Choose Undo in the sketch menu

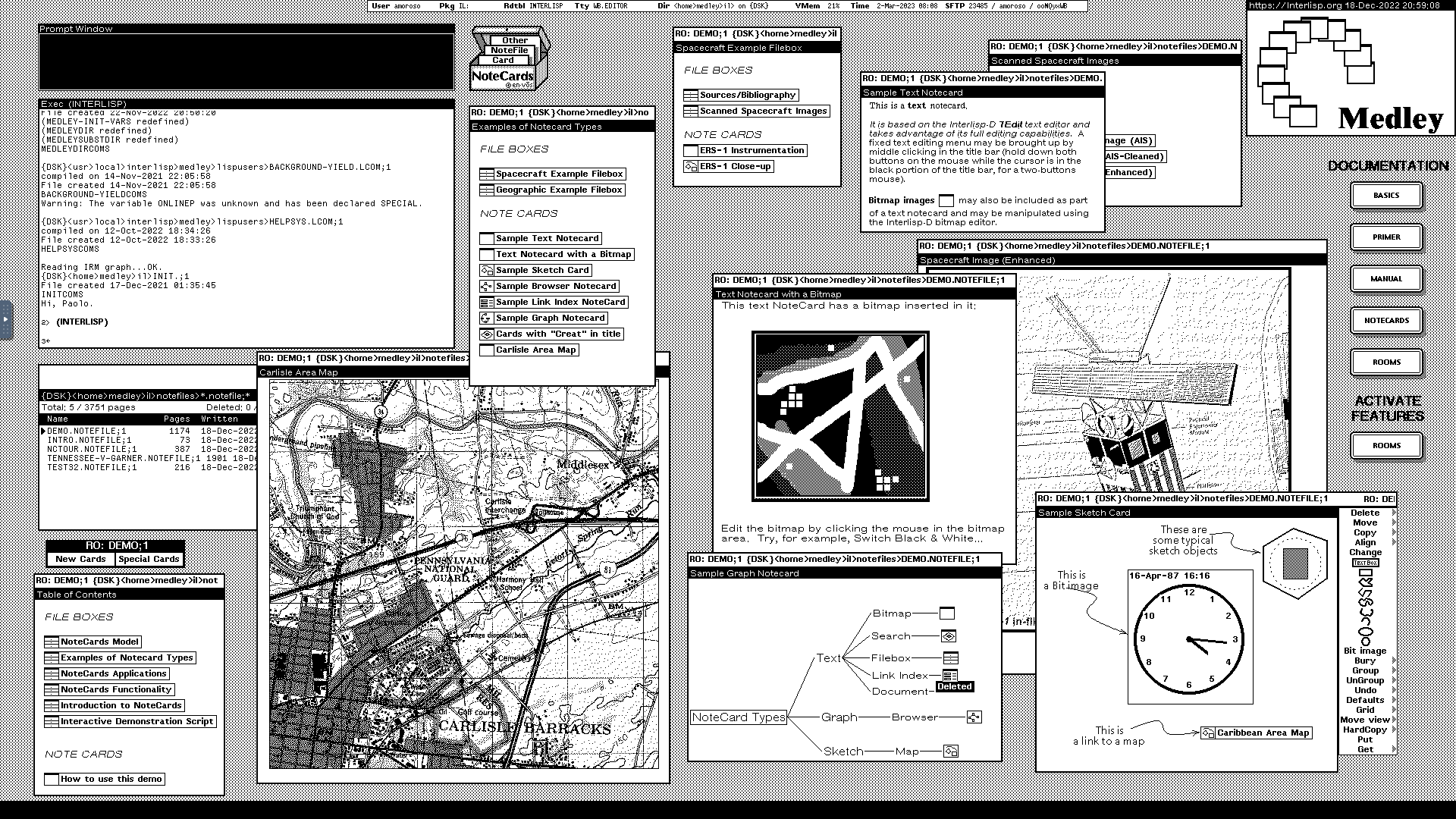coord(1365,690)
